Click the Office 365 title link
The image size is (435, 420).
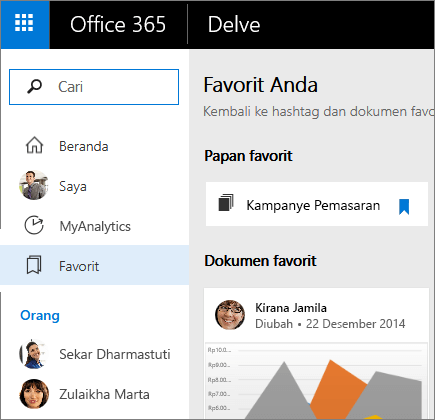pyautogui.click(x=118, y=25)
